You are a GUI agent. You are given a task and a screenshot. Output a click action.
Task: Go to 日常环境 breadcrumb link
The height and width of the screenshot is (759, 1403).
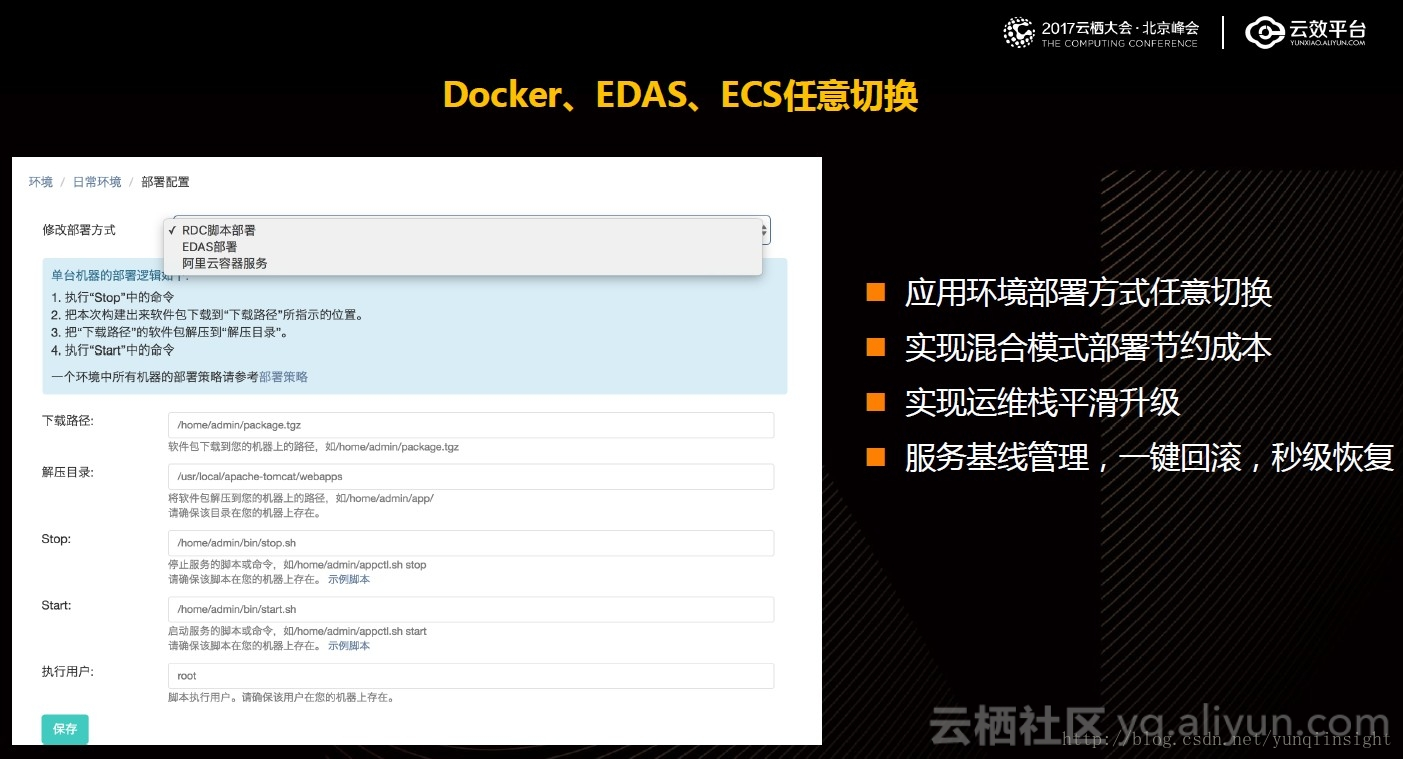97,182
